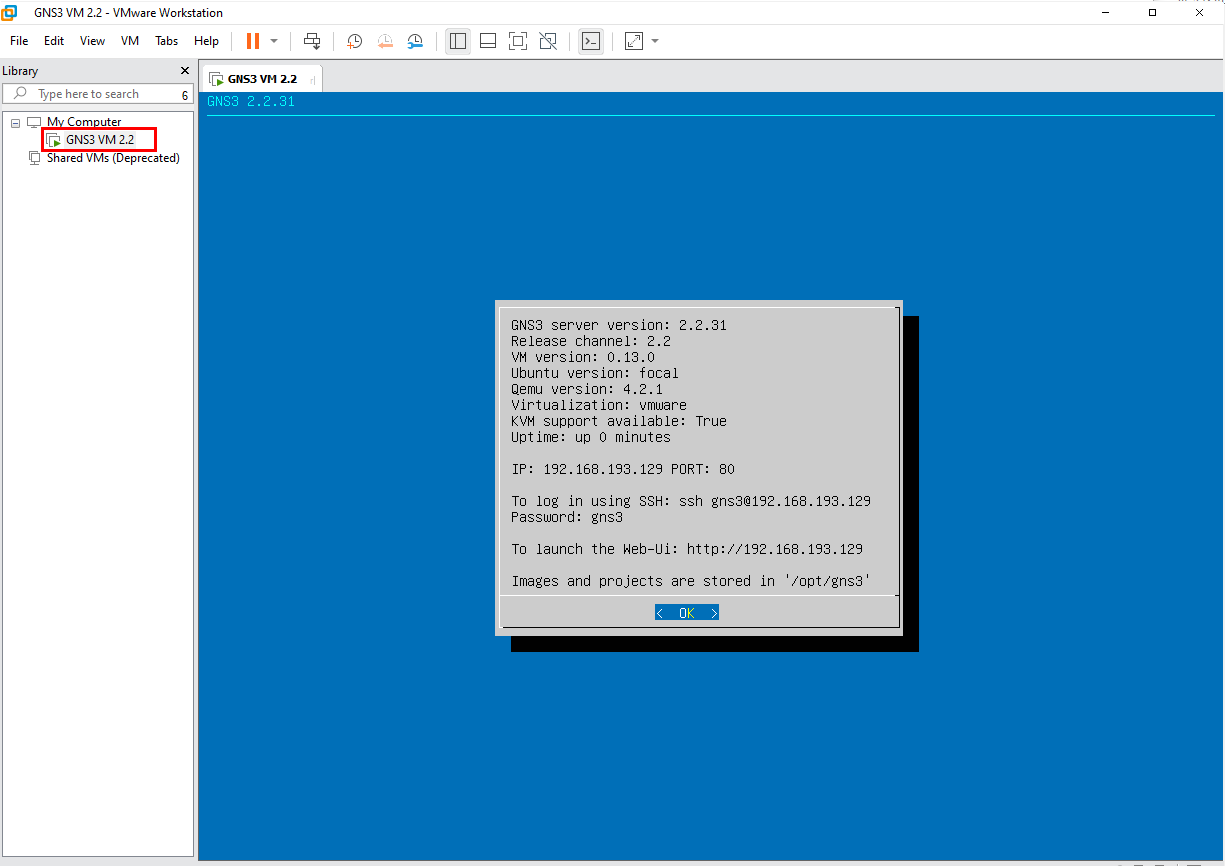The image size is (1225, 866).
Task: Click the 'Password: gns3' line
Action: pos(567,517)
